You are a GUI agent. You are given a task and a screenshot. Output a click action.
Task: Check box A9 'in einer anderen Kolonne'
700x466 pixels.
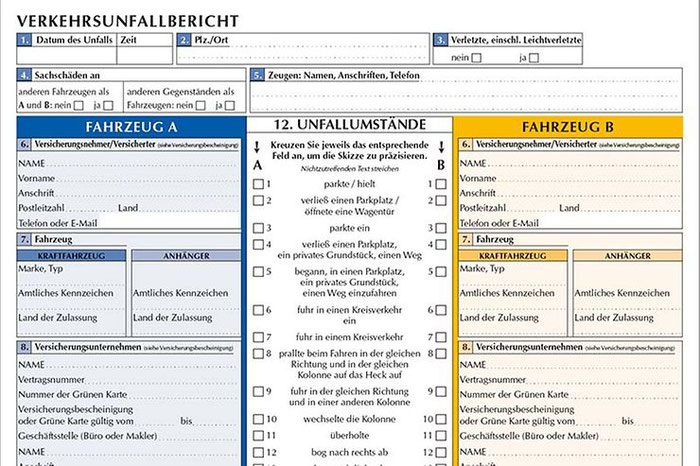pyautogui.click(x=258, y=391)
